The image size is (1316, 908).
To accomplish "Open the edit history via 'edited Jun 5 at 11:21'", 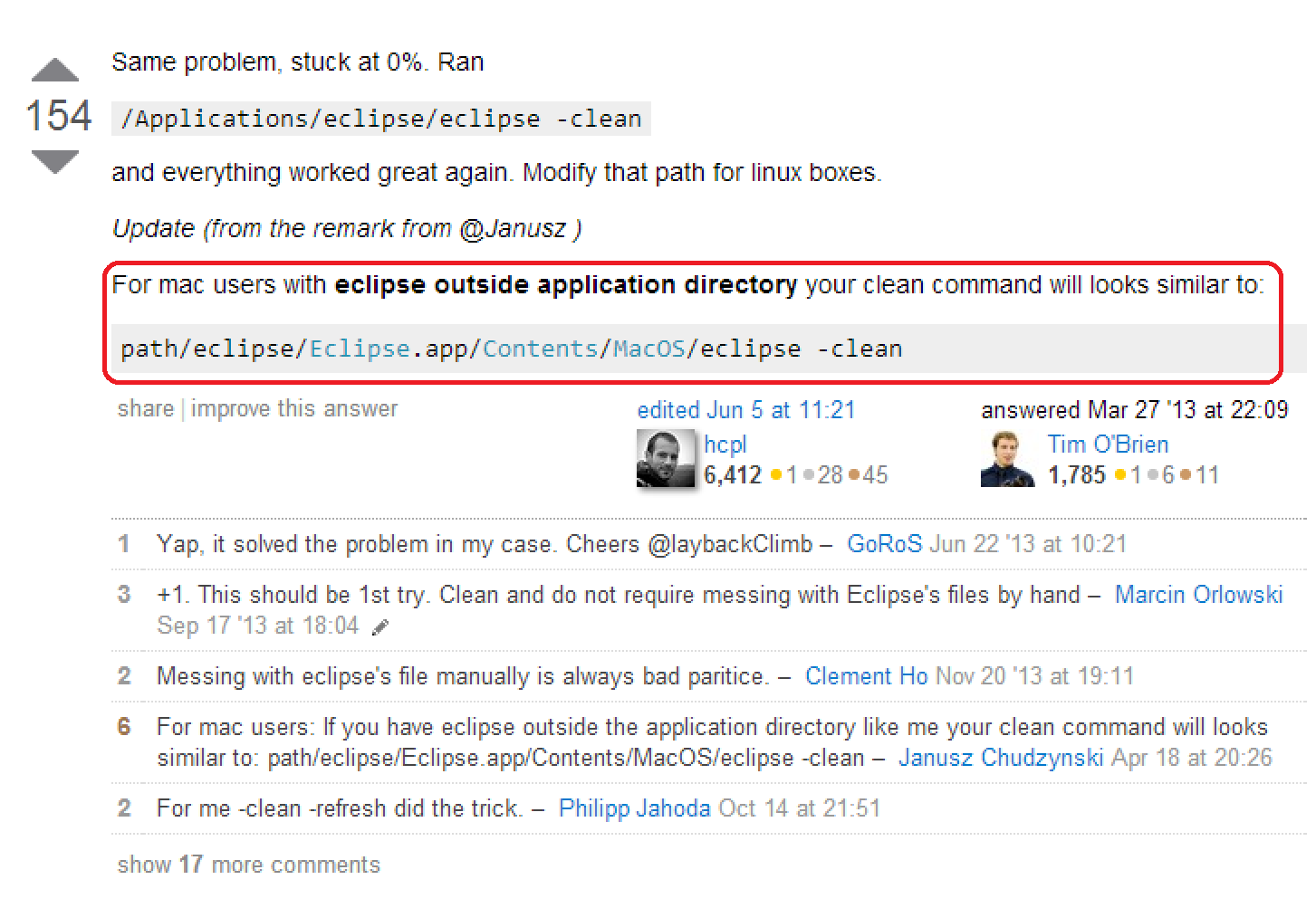I will [x=746, y=409].
